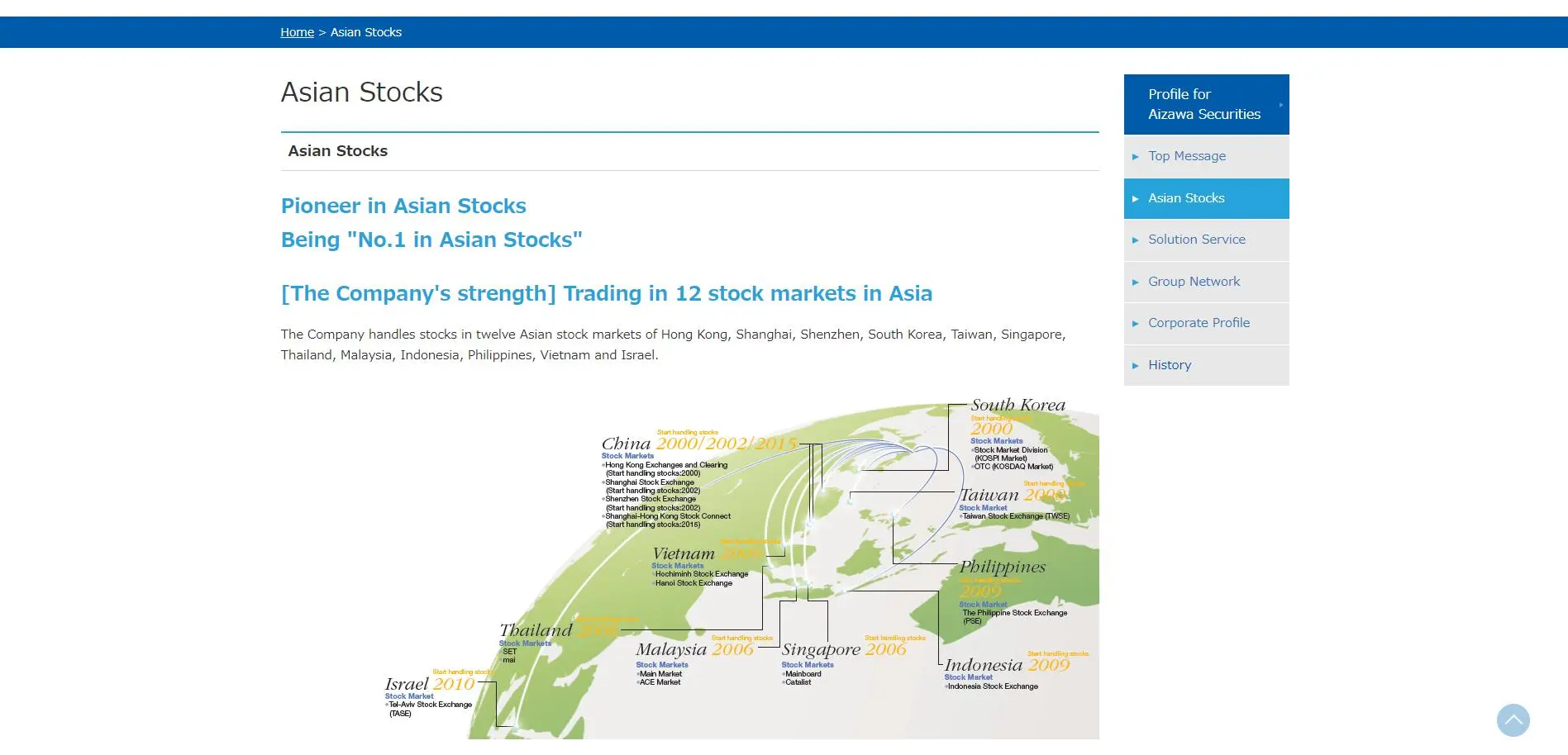The width and height of the screenshot is (1568, 755).
Task: Go to Group Network page
Action: click(1206, 282)
